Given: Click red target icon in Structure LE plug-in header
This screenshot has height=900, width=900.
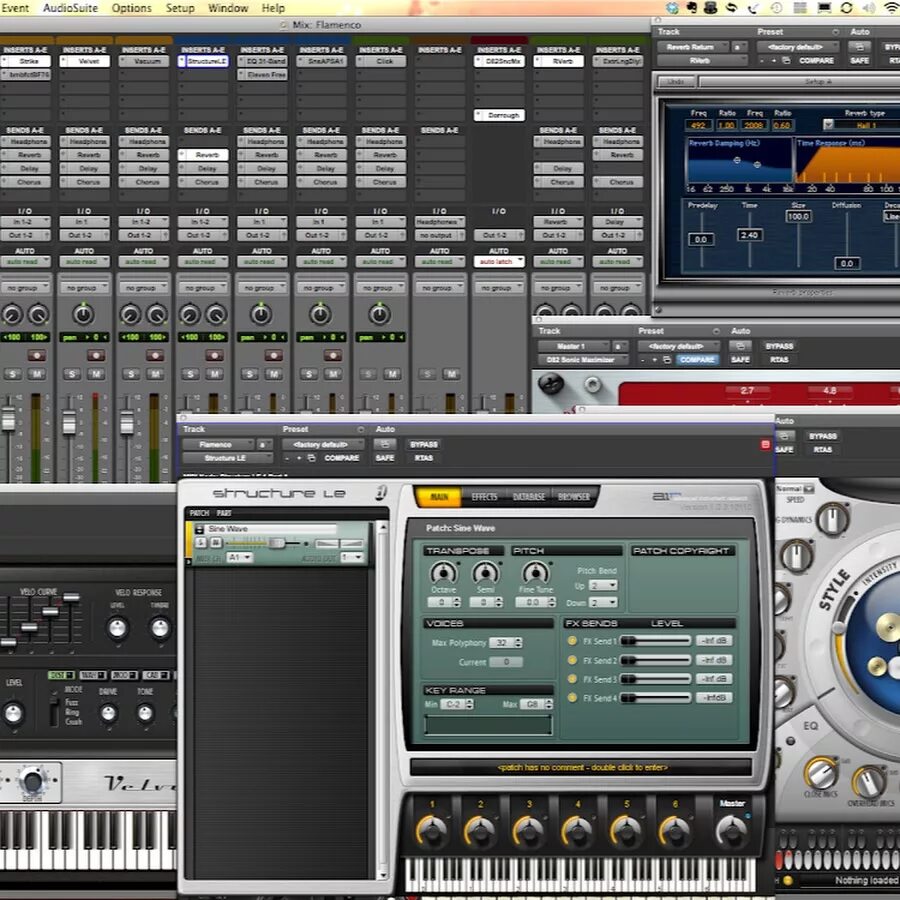Looking at the screenshot, I should click(765, 444).
